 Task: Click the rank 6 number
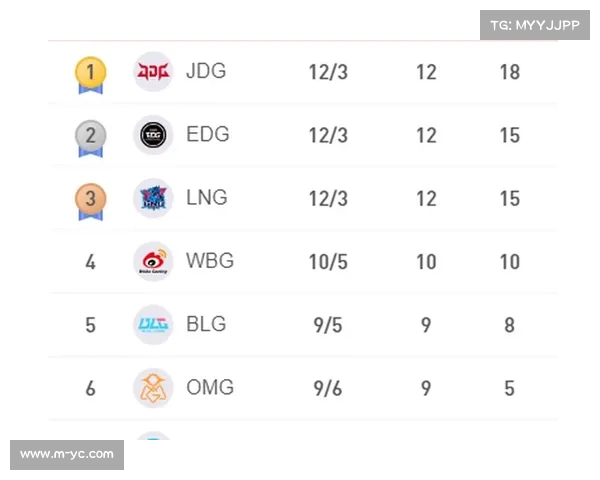pyautogui.click(x=90, y=388)
